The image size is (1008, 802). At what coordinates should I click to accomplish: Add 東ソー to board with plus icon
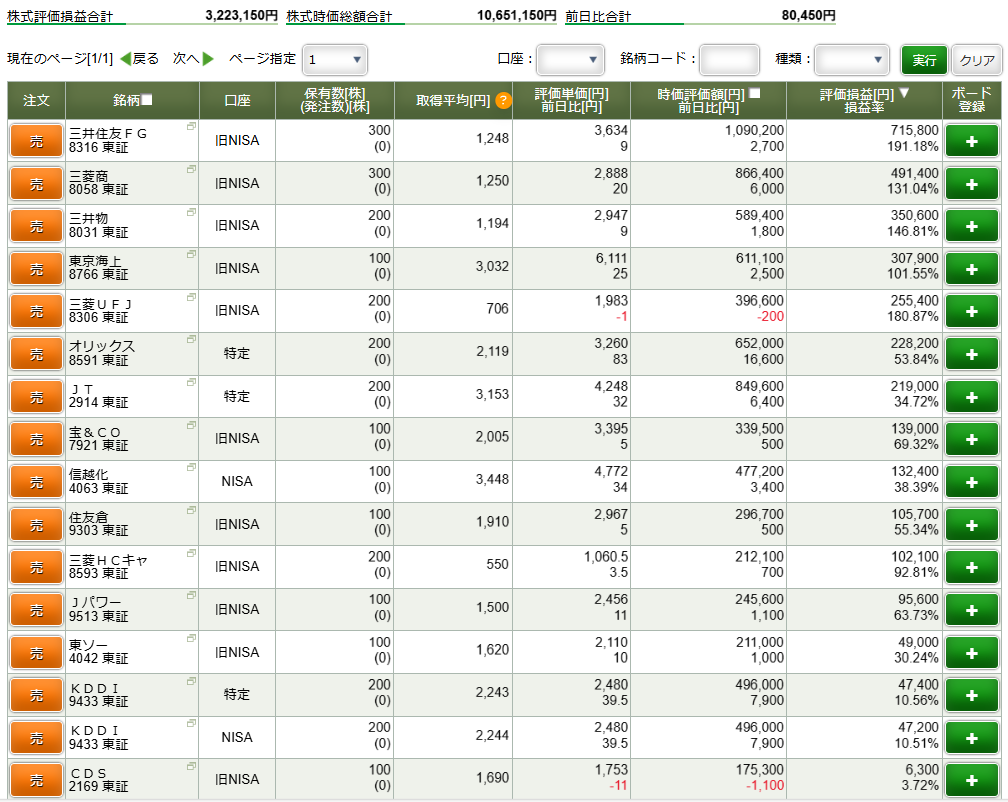click(x=971, y=653)
